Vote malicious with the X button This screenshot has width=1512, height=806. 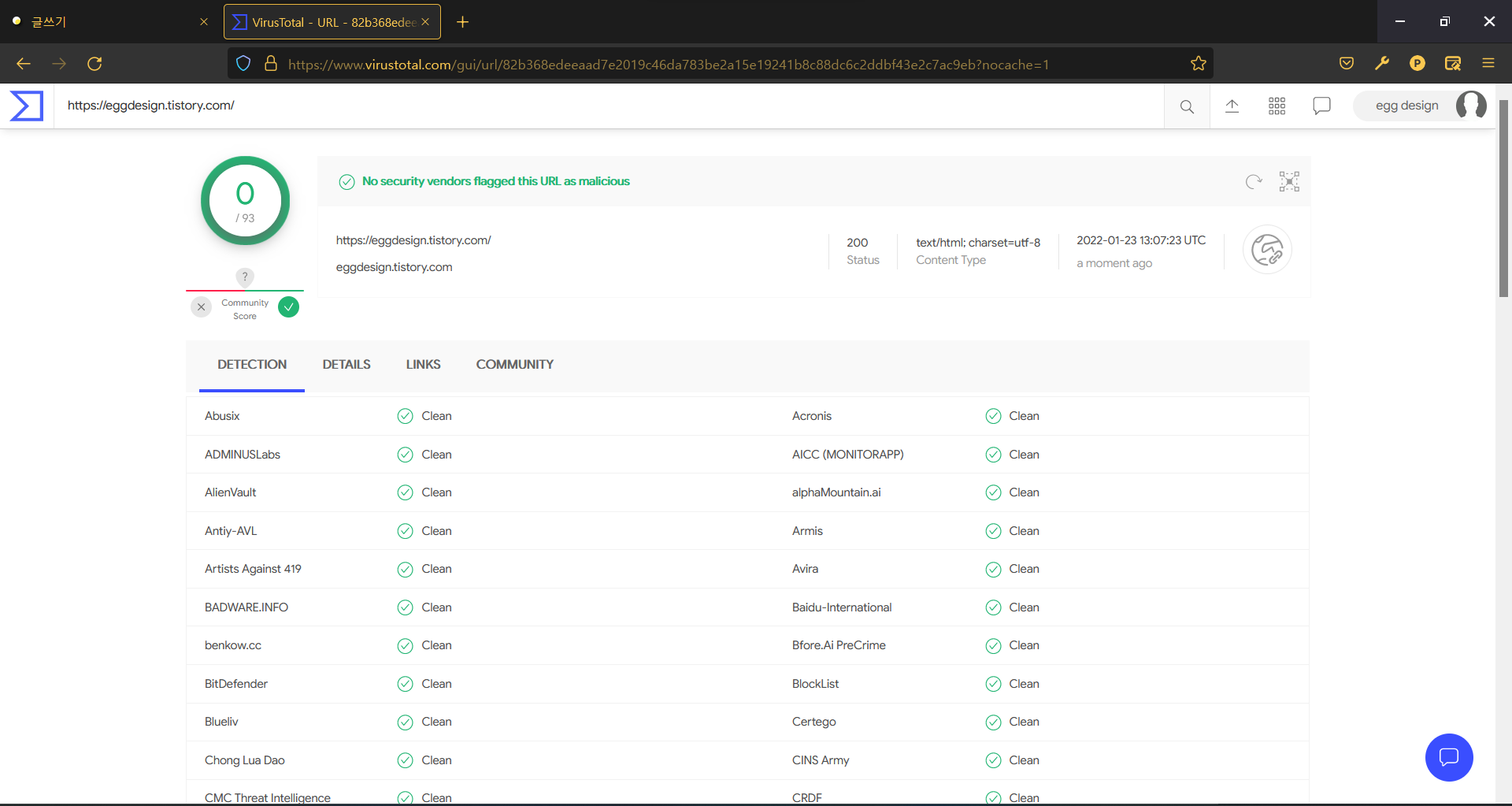click(x=202, y=307)
